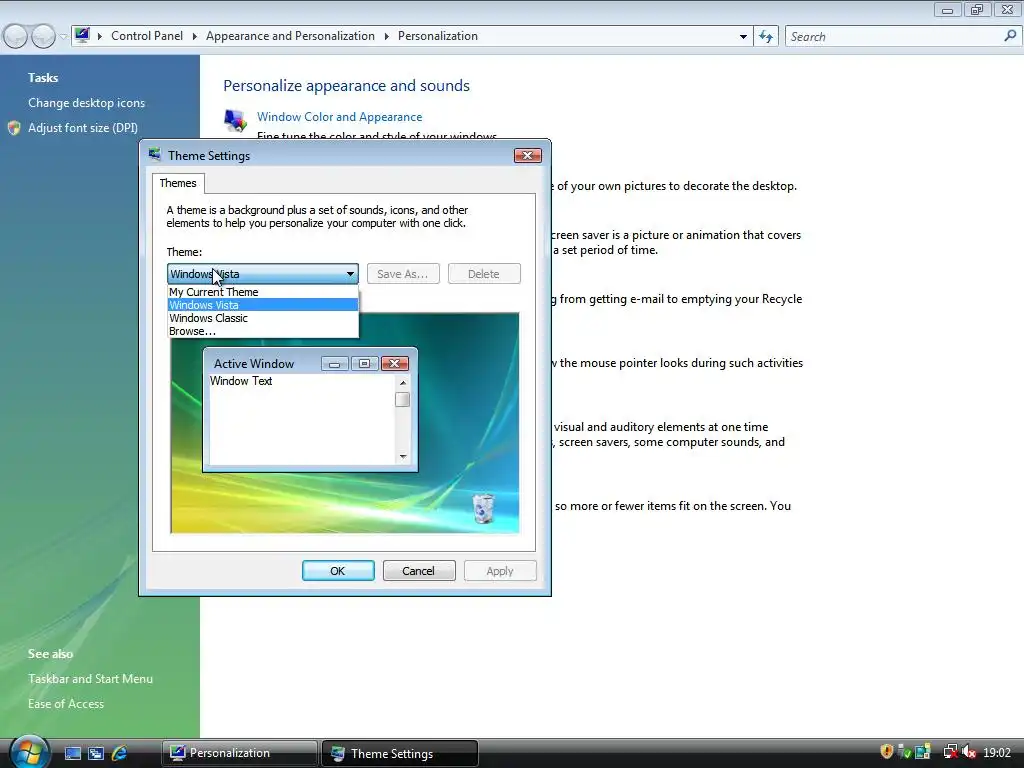
Task: Click Safely Remove Hardware tray icon
Action: pyautogui.click(x=904, y=752)
